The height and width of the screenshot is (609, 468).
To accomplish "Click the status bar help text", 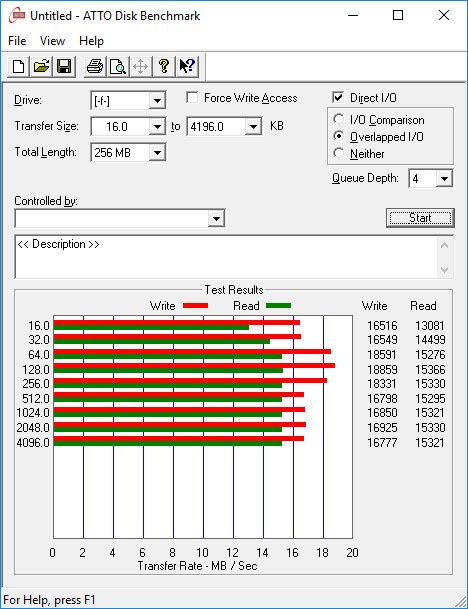I will tap(49, 600).
